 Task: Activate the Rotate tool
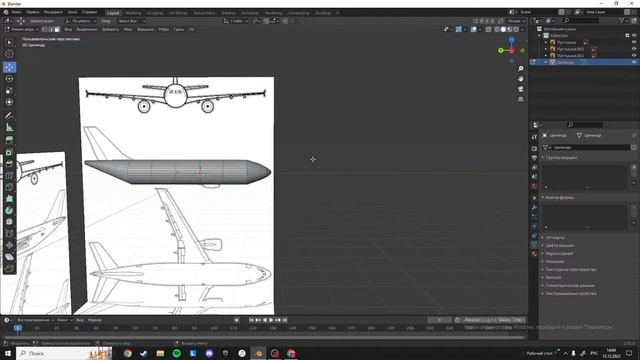coord(9,79)
